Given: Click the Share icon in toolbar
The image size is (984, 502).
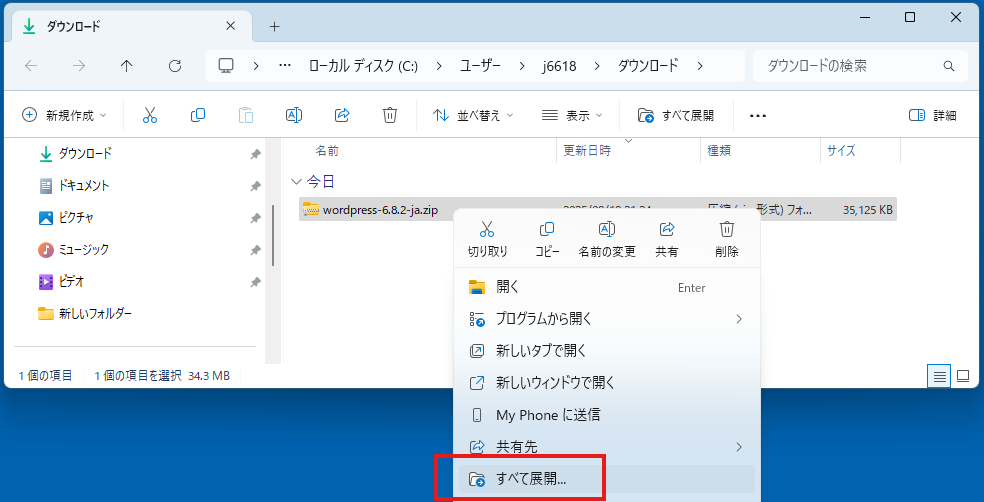Looking at the screenshot, I should point(342,115).
